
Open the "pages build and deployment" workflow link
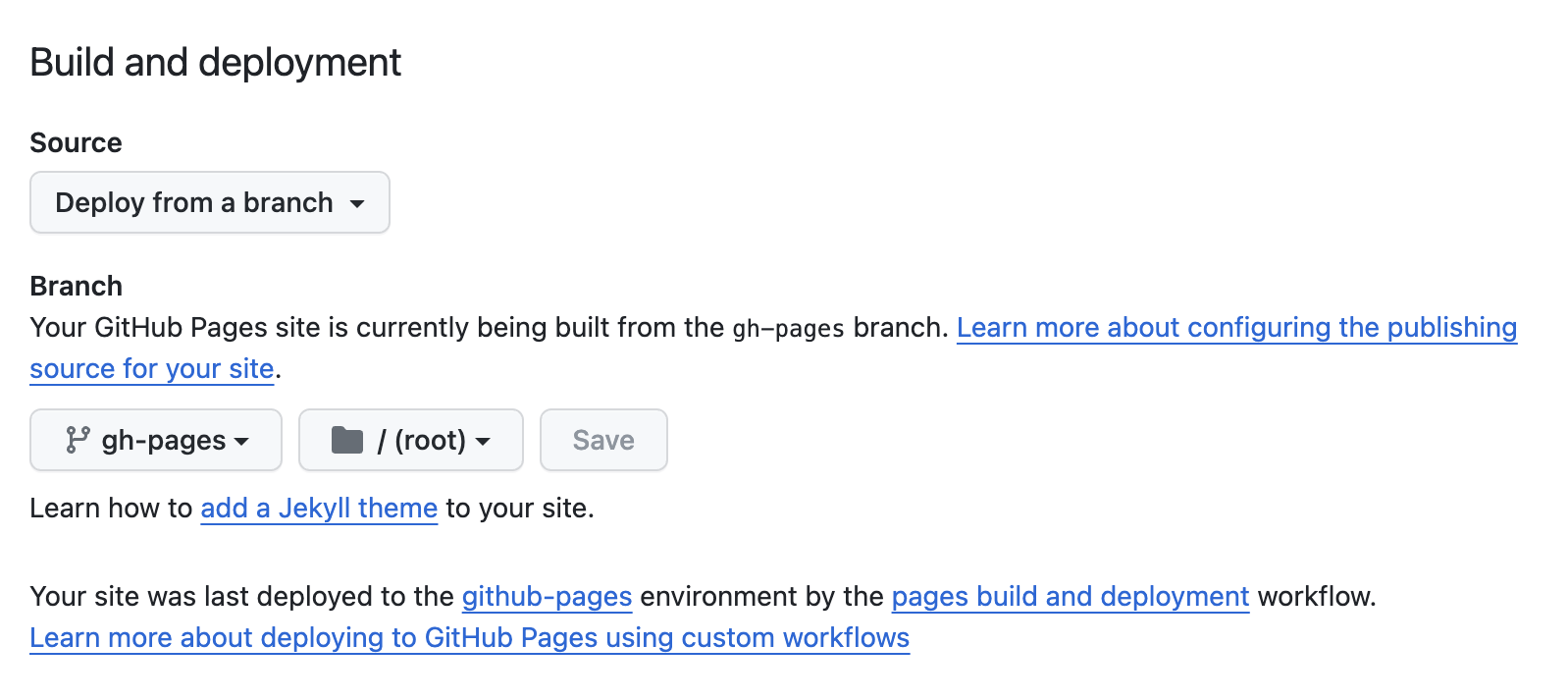point(1071,596)
